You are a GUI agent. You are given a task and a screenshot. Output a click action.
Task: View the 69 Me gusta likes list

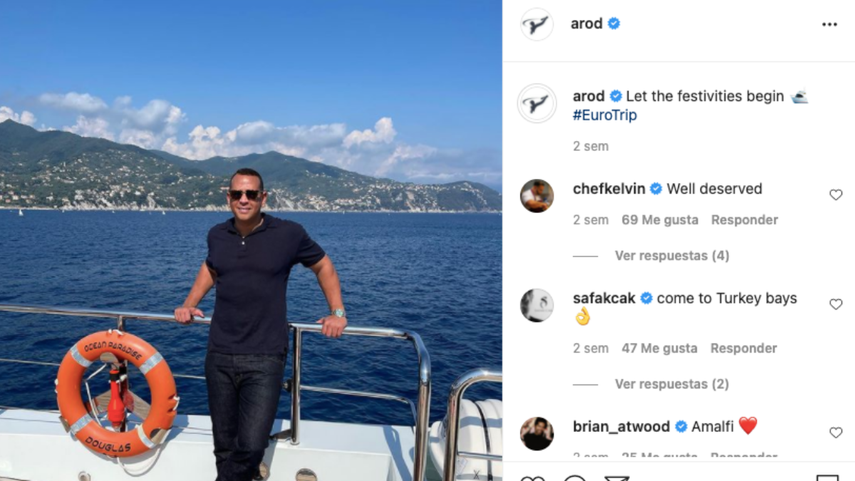(x=659, y=220)
